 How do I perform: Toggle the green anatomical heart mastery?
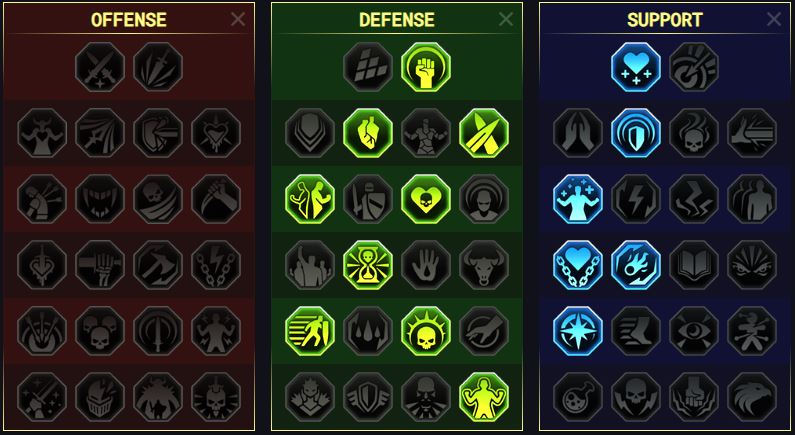coord(368,133)
